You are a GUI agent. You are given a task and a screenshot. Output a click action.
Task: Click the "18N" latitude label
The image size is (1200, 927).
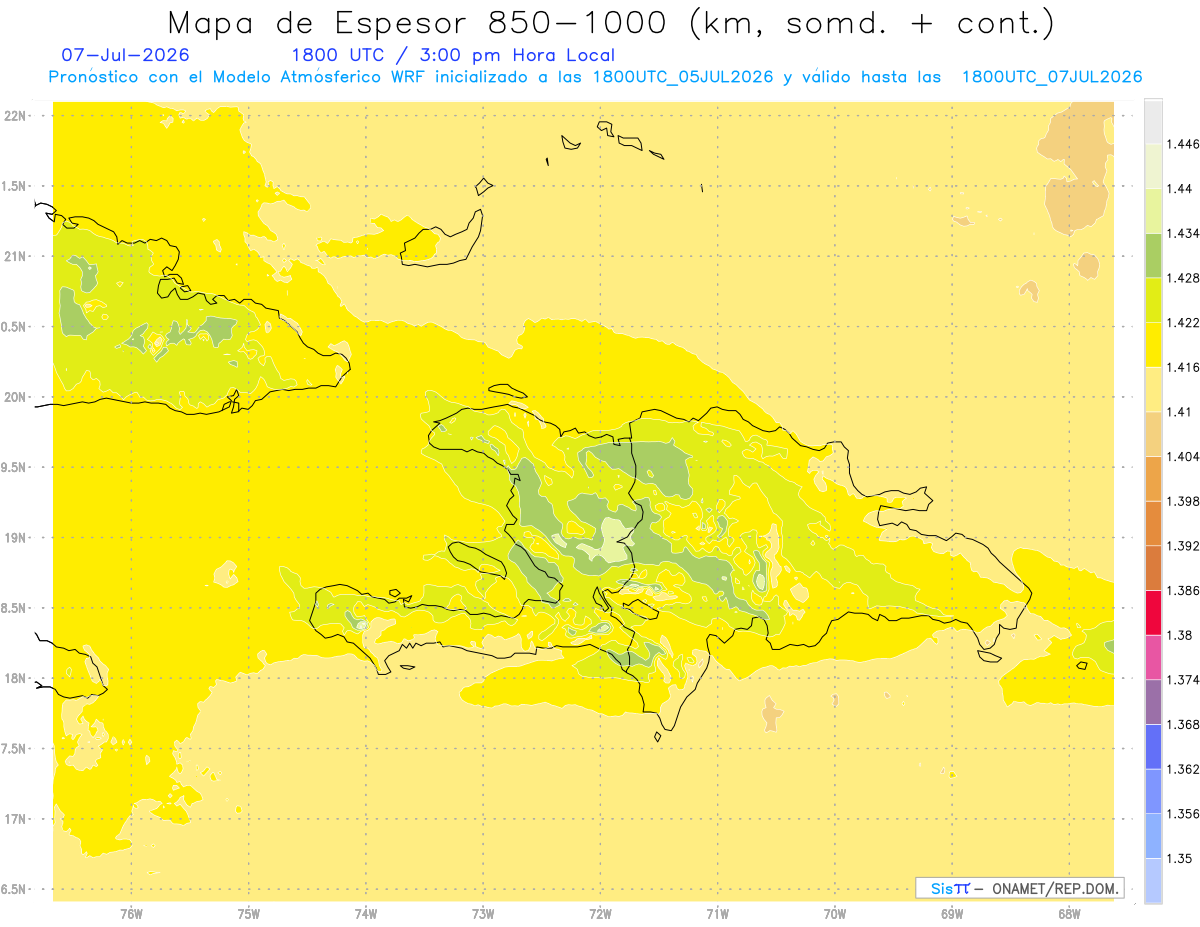tap(16, 679)
